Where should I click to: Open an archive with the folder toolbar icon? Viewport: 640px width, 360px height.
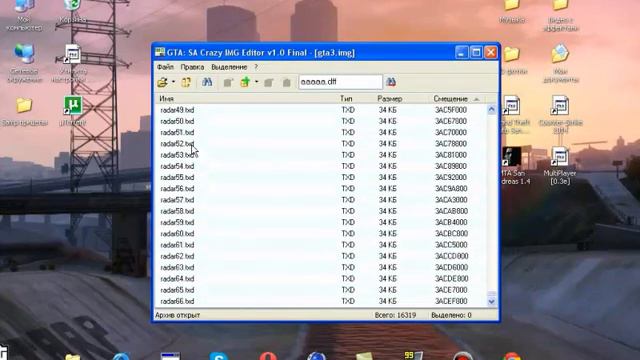(x=162, y=82)
